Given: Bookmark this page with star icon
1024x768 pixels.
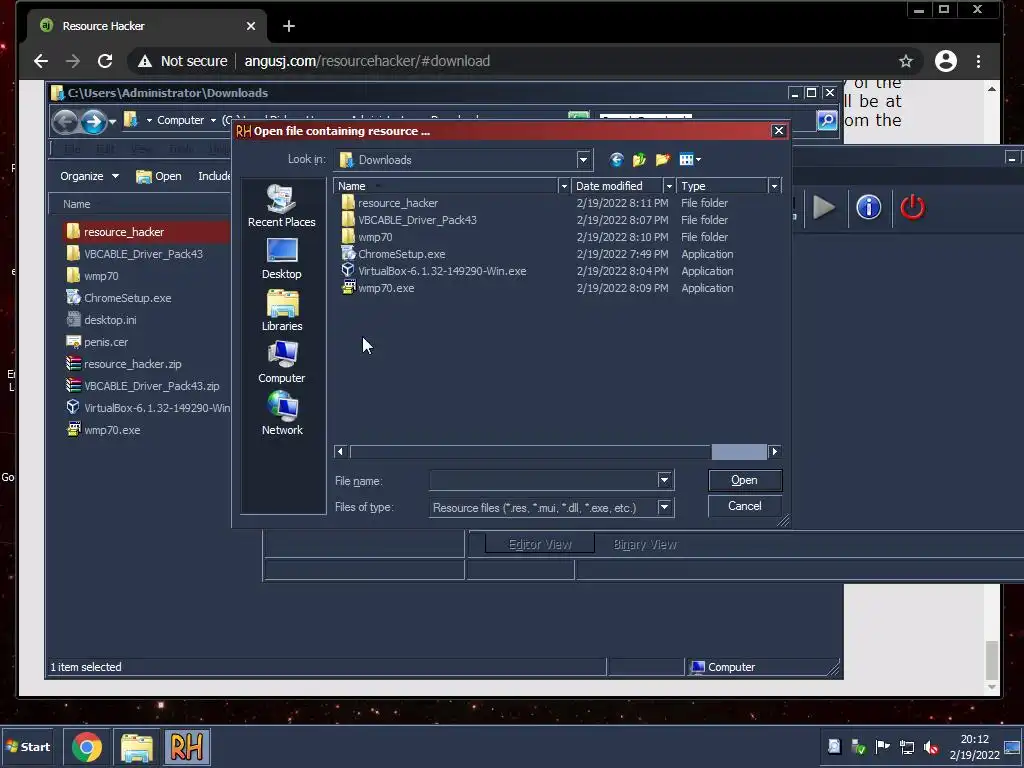Looking at the screenshot, I should [x=905, y=61].
